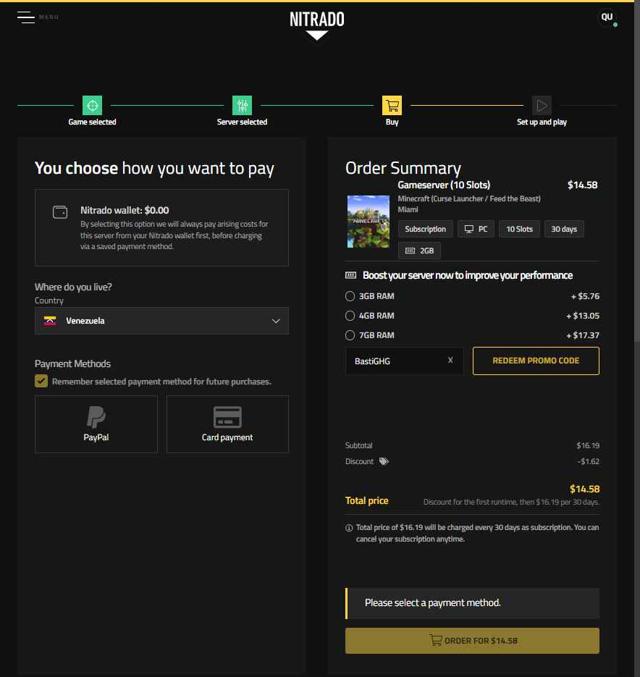Select the 4GB RAM boost option

(350, 316)
